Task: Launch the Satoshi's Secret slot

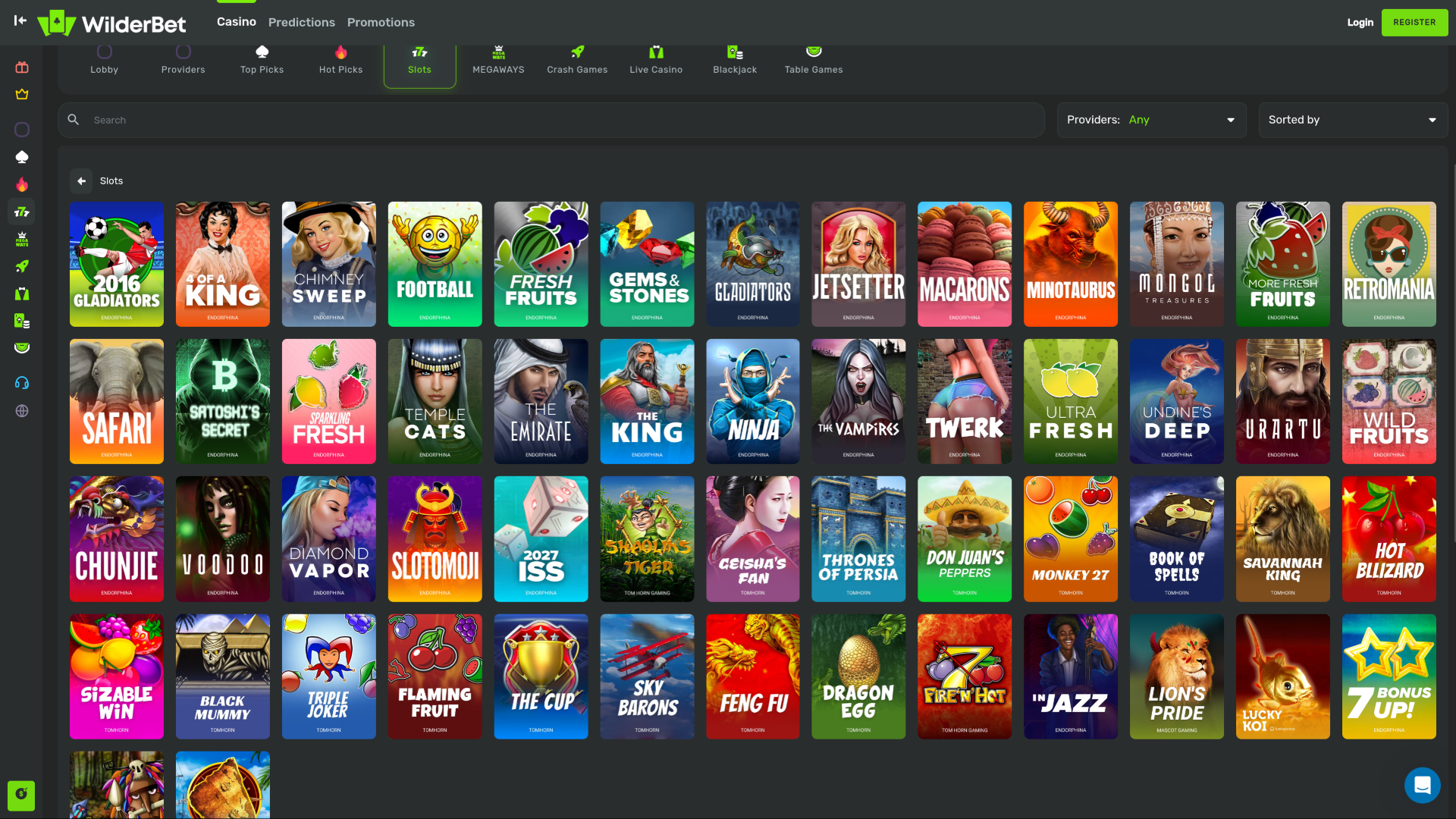Action: pyautogui.click(x=222, y=401)
